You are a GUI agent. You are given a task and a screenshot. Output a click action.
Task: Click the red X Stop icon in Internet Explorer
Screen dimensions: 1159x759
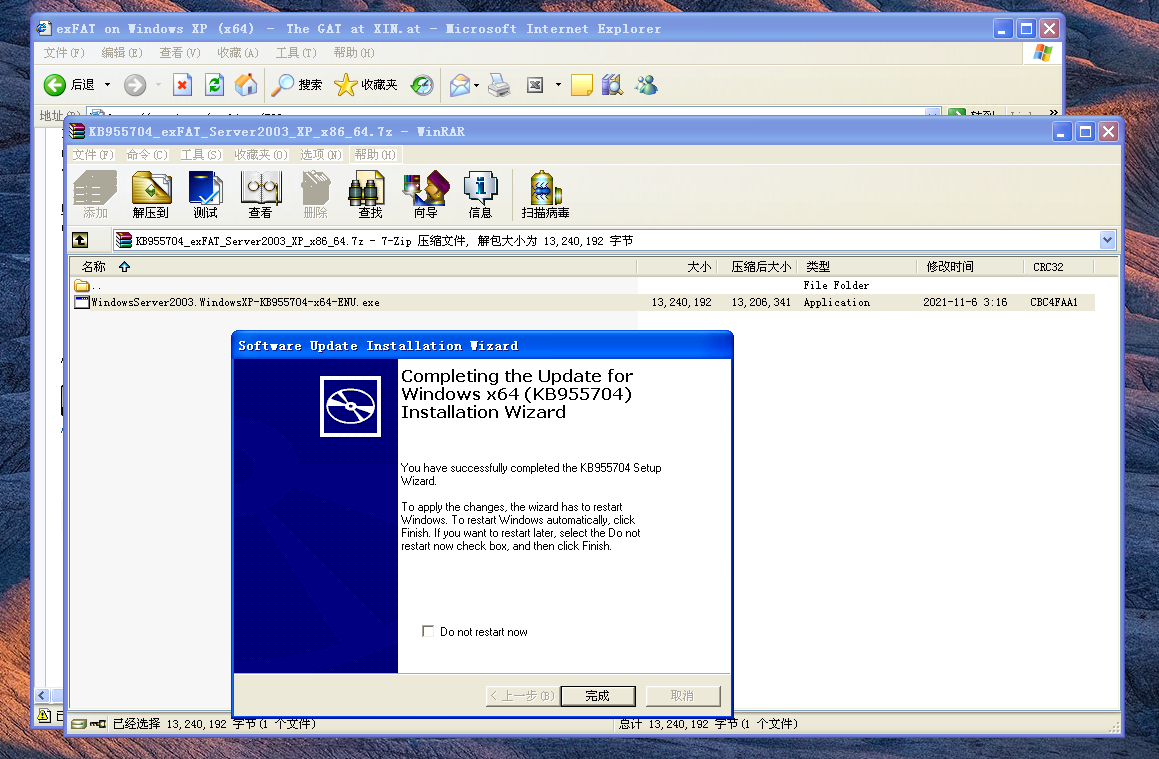coord(183,85)
